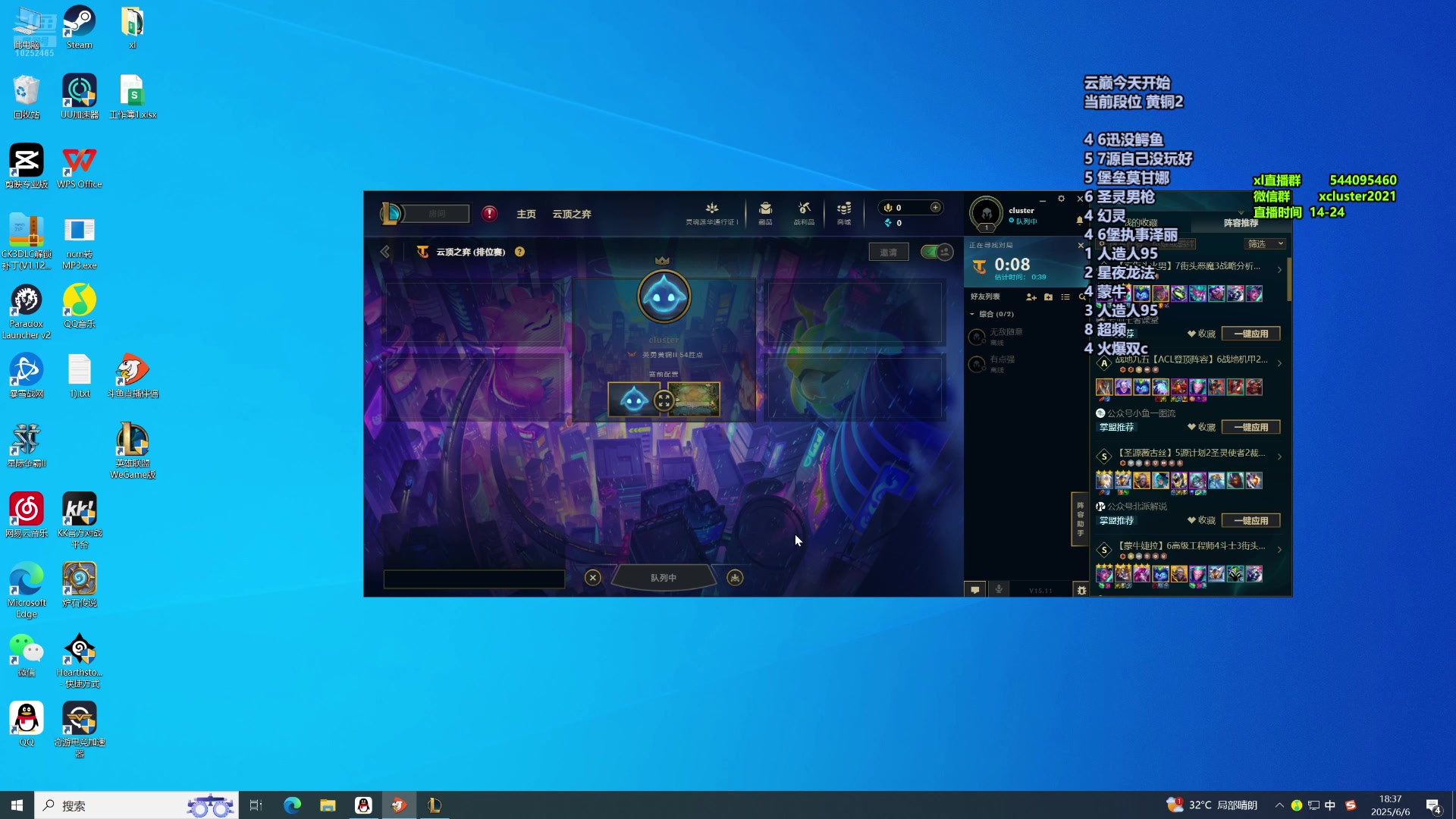Favorite the 公众号北派解说 lineup with 收藏
The width and height of the screenshot is (1456, 819).
point(1201,520)
